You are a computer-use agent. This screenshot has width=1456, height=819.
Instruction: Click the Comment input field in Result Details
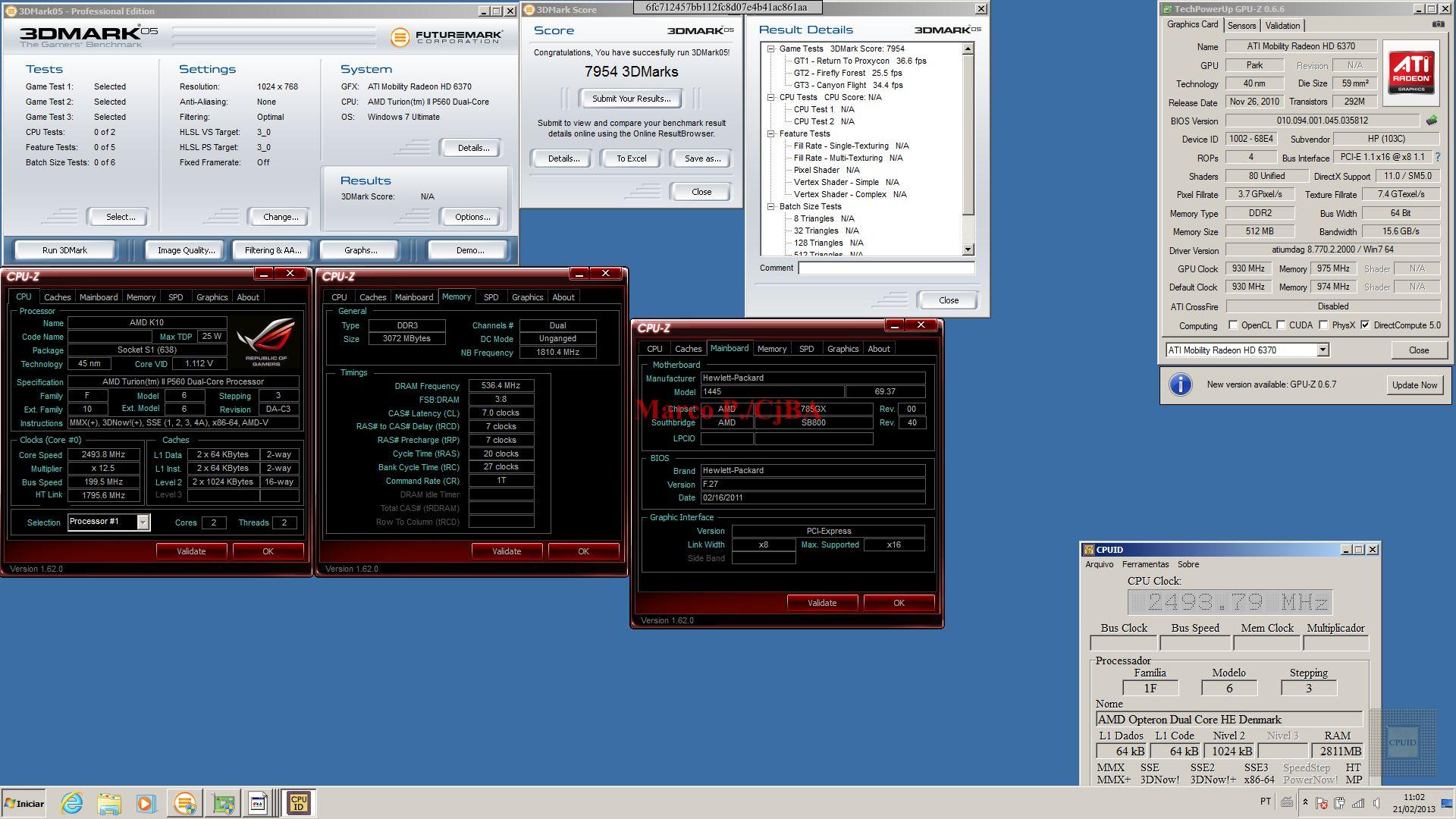(886, 268)
